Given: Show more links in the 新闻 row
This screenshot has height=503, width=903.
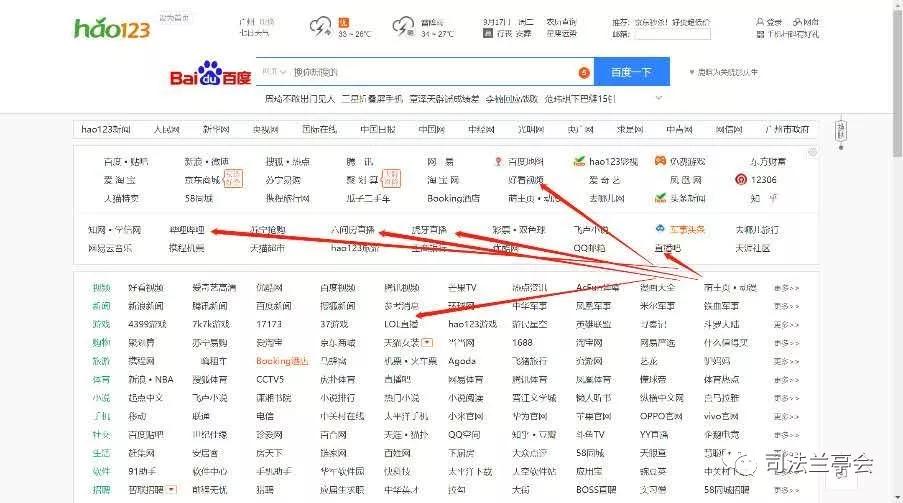Looking at the screenshot, I should (x=786, y=307).
